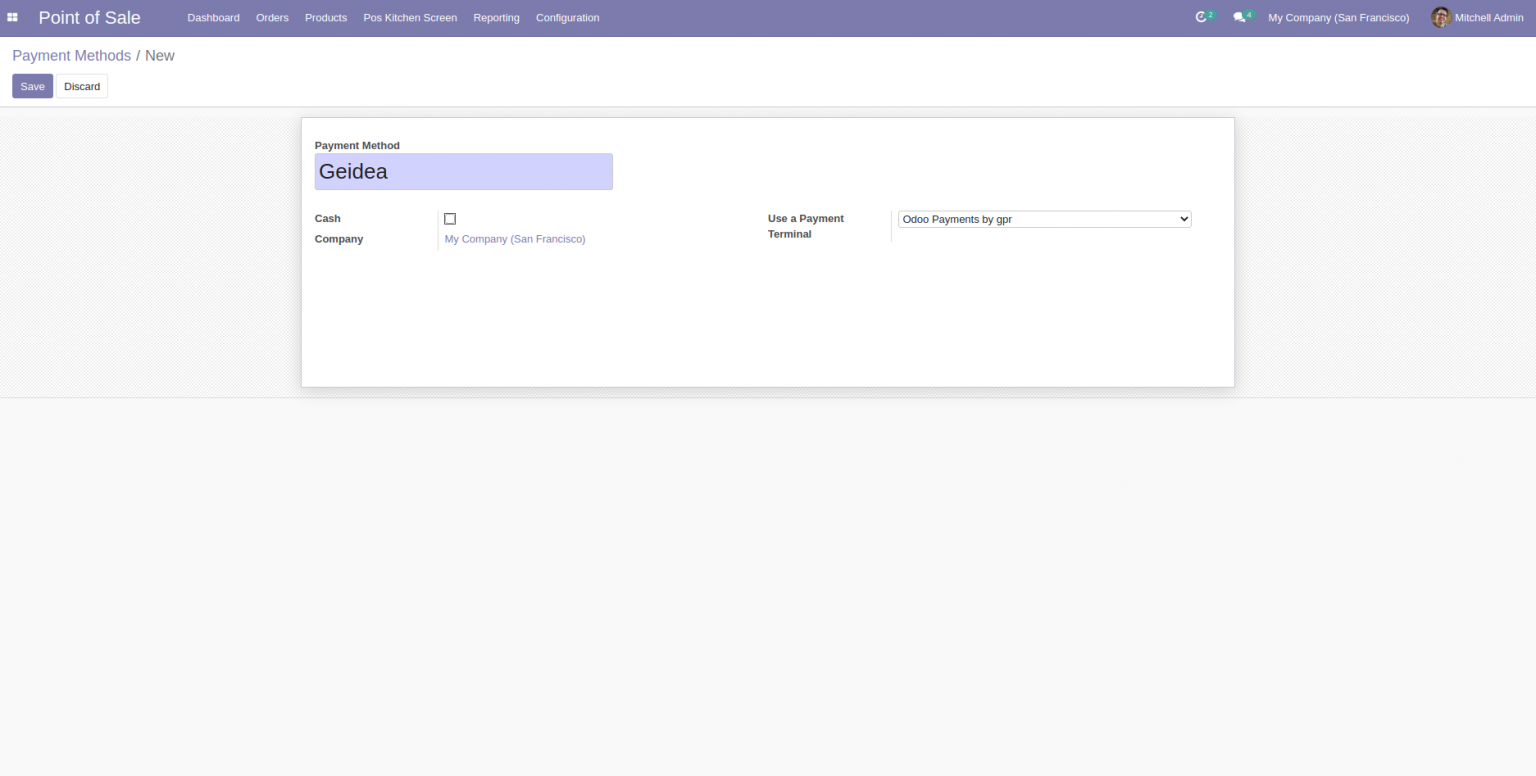Open the Orders menu

[x=272, y=17]
